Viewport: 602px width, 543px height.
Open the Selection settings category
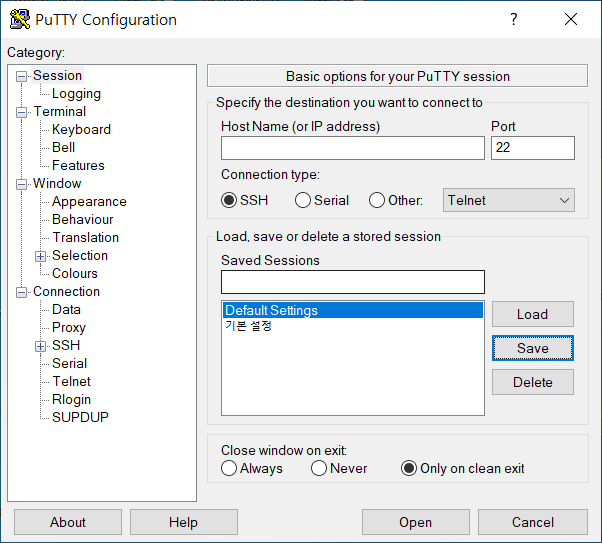(x=80, y=256)
